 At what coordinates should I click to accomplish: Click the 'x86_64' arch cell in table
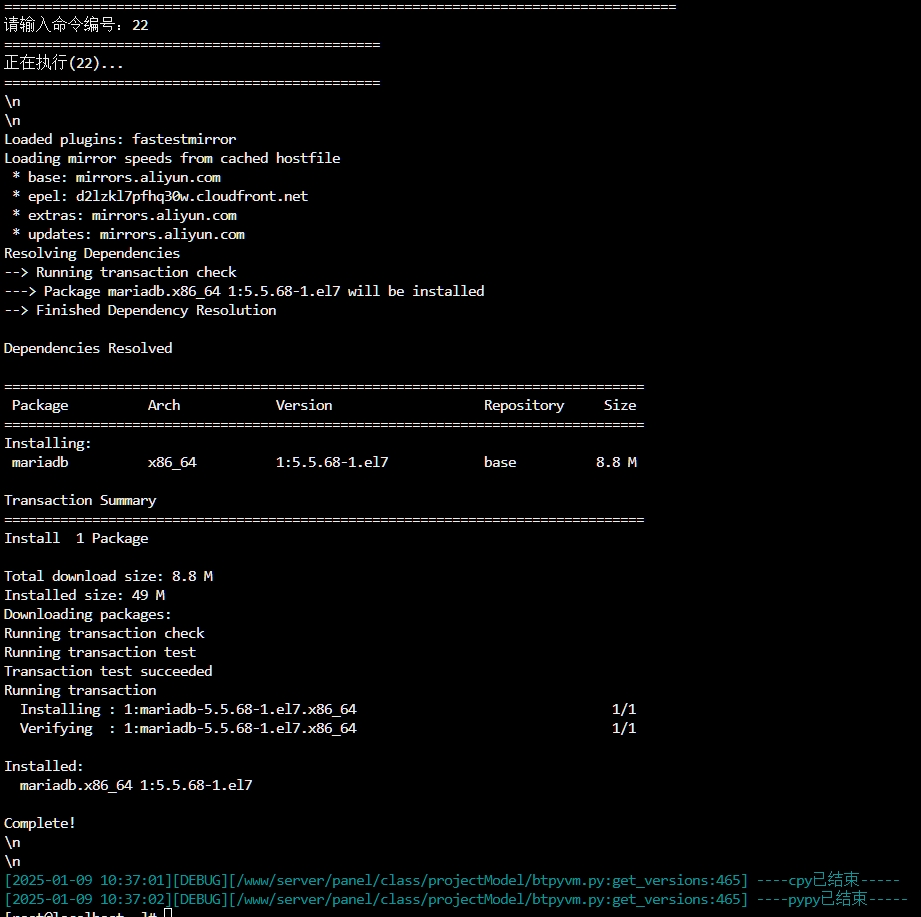172,462
